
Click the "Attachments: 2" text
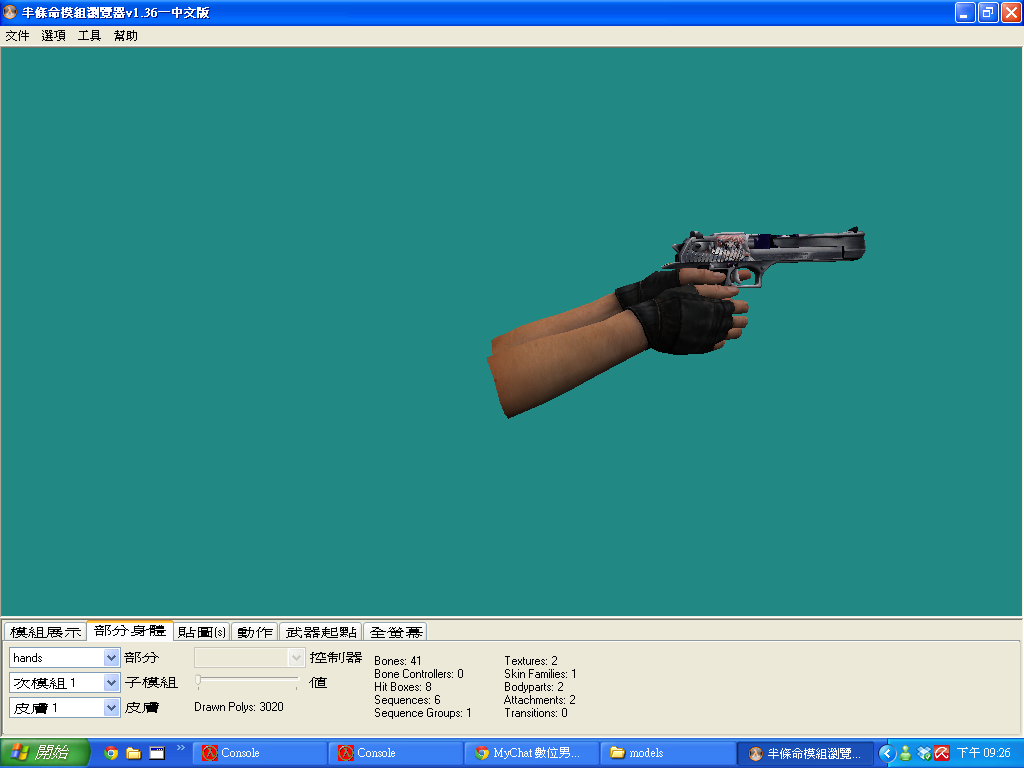pyautogui.click(x=539, y=700)
